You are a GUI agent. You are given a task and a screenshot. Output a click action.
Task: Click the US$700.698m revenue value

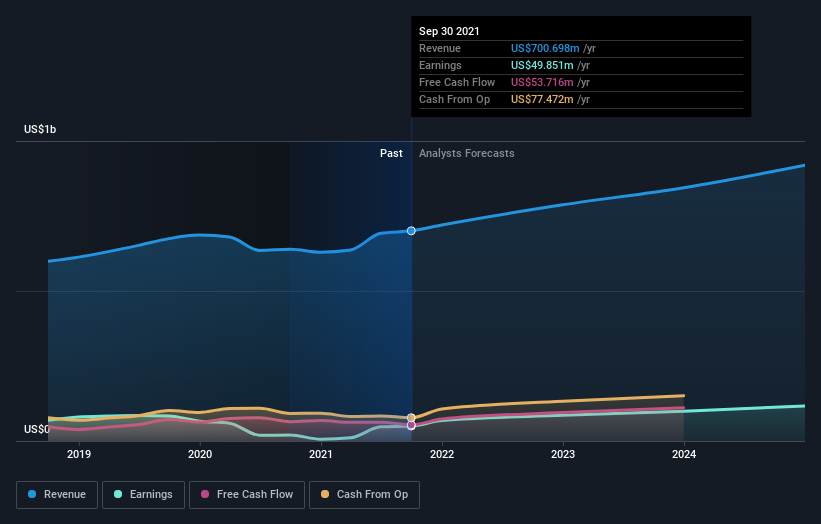(545, 48)
